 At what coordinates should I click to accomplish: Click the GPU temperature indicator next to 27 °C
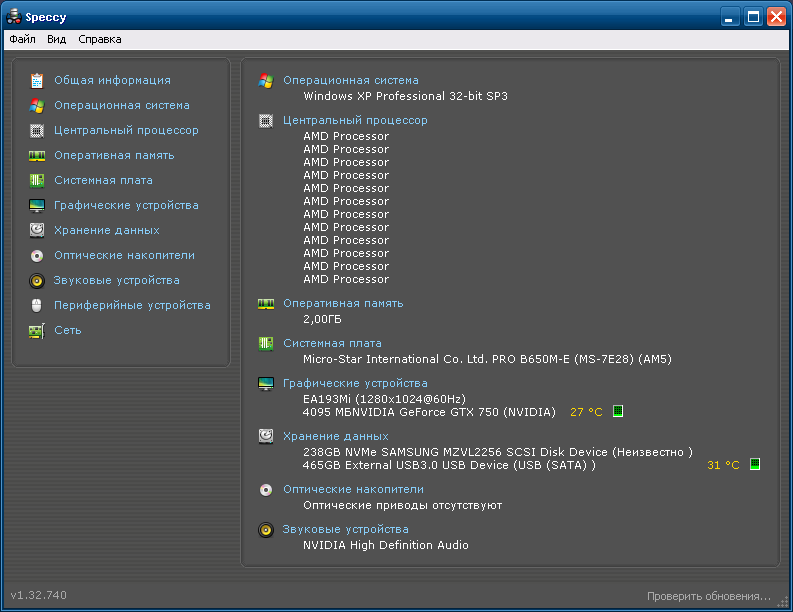(x=618, y=411)
